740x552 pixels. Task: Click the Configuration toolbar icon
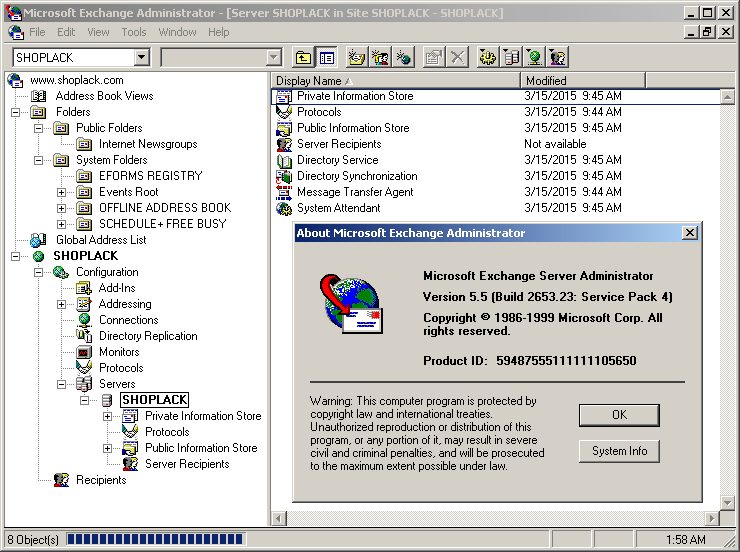[x=488, y=58]
